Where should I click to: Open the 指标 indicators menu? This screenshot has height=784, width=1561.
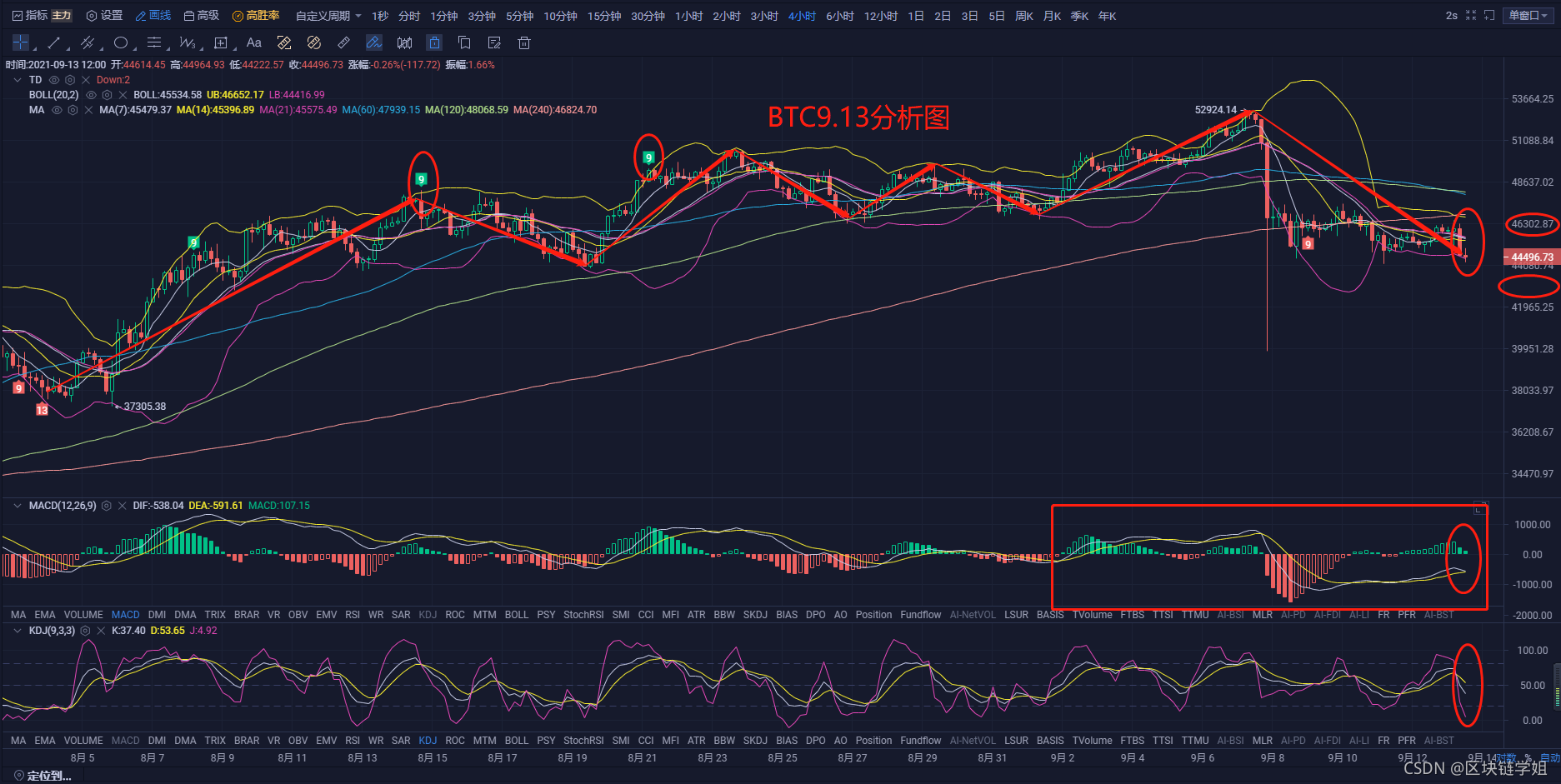[30, 16]
